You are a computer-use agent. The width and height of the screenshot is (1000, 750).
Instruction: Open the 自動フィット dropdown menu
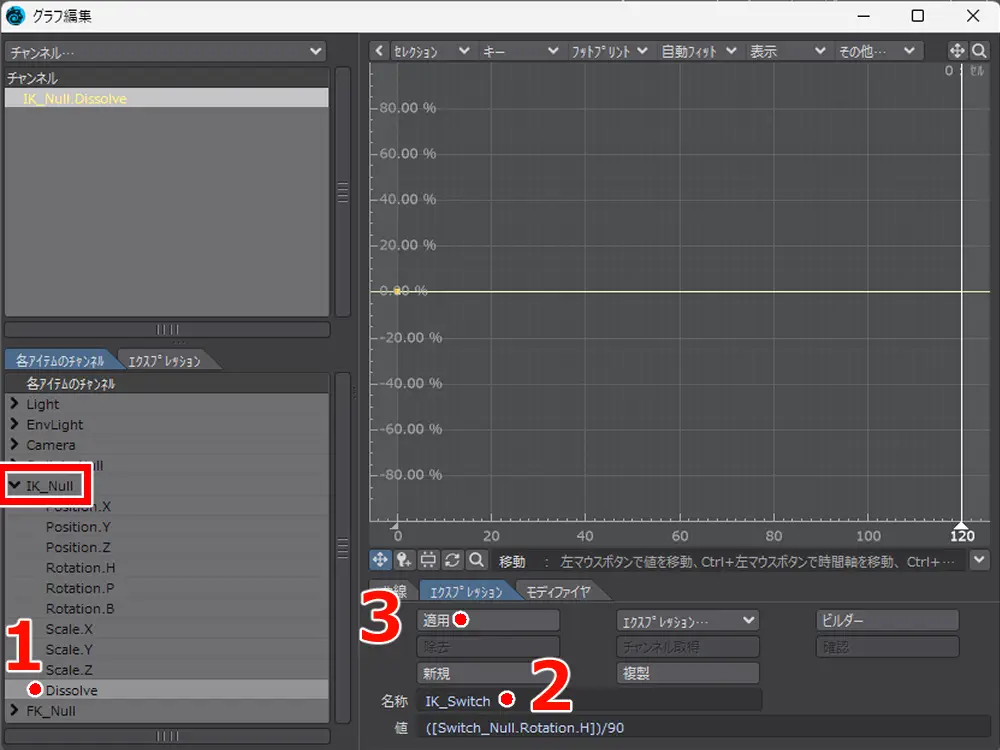[x=699, y=51]
